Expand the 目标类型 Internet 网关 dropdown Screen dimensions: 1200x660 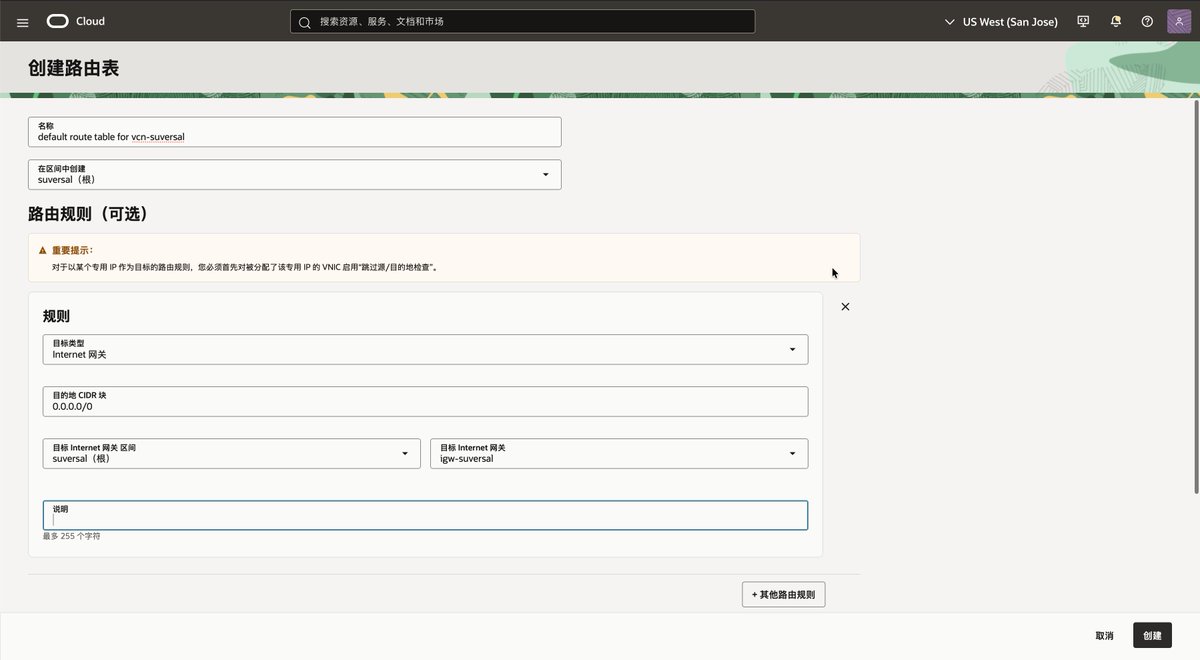coord(425,349)
